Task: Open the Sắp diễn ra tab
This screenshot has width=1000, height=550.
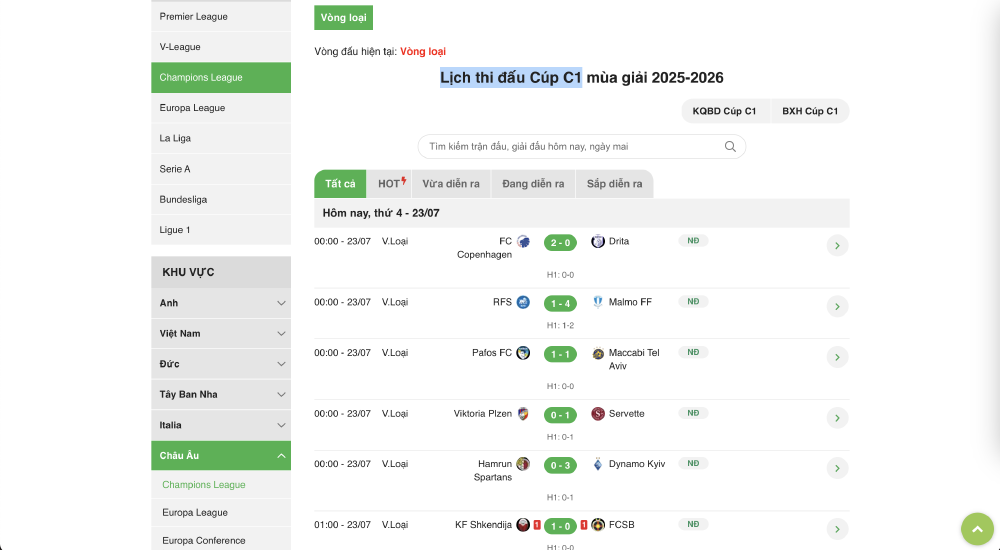Action: click(615, 184)
